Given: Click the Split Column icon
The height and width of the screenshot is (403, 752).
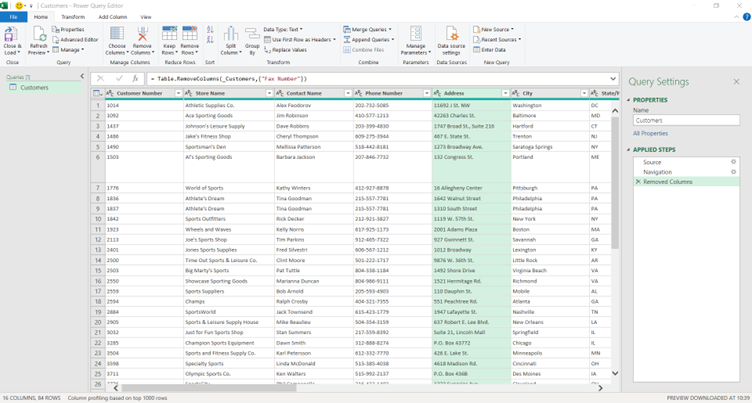Looking at the screenshot, I should pos(231,34).
